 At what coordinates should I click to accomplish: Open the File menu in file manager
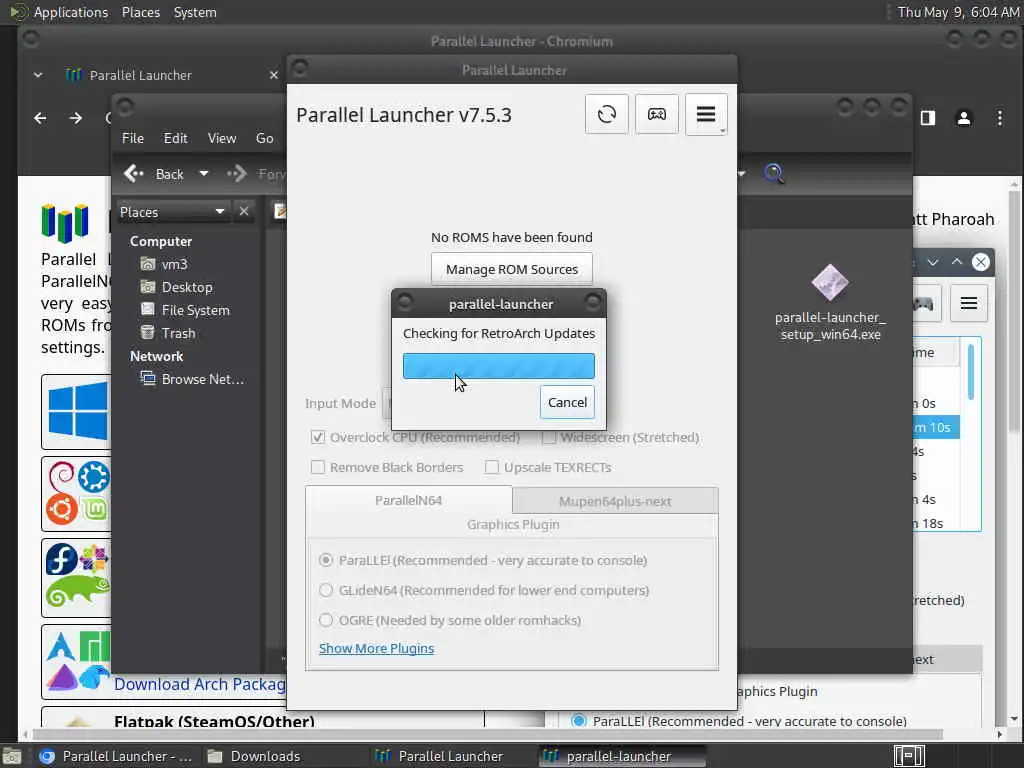133,138
